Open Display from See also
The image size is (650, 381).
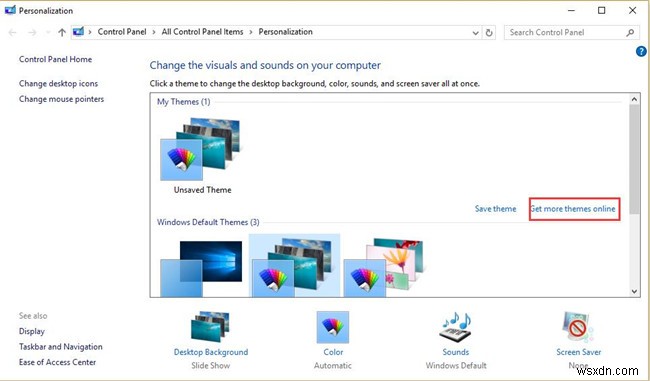tap(32, 331)
